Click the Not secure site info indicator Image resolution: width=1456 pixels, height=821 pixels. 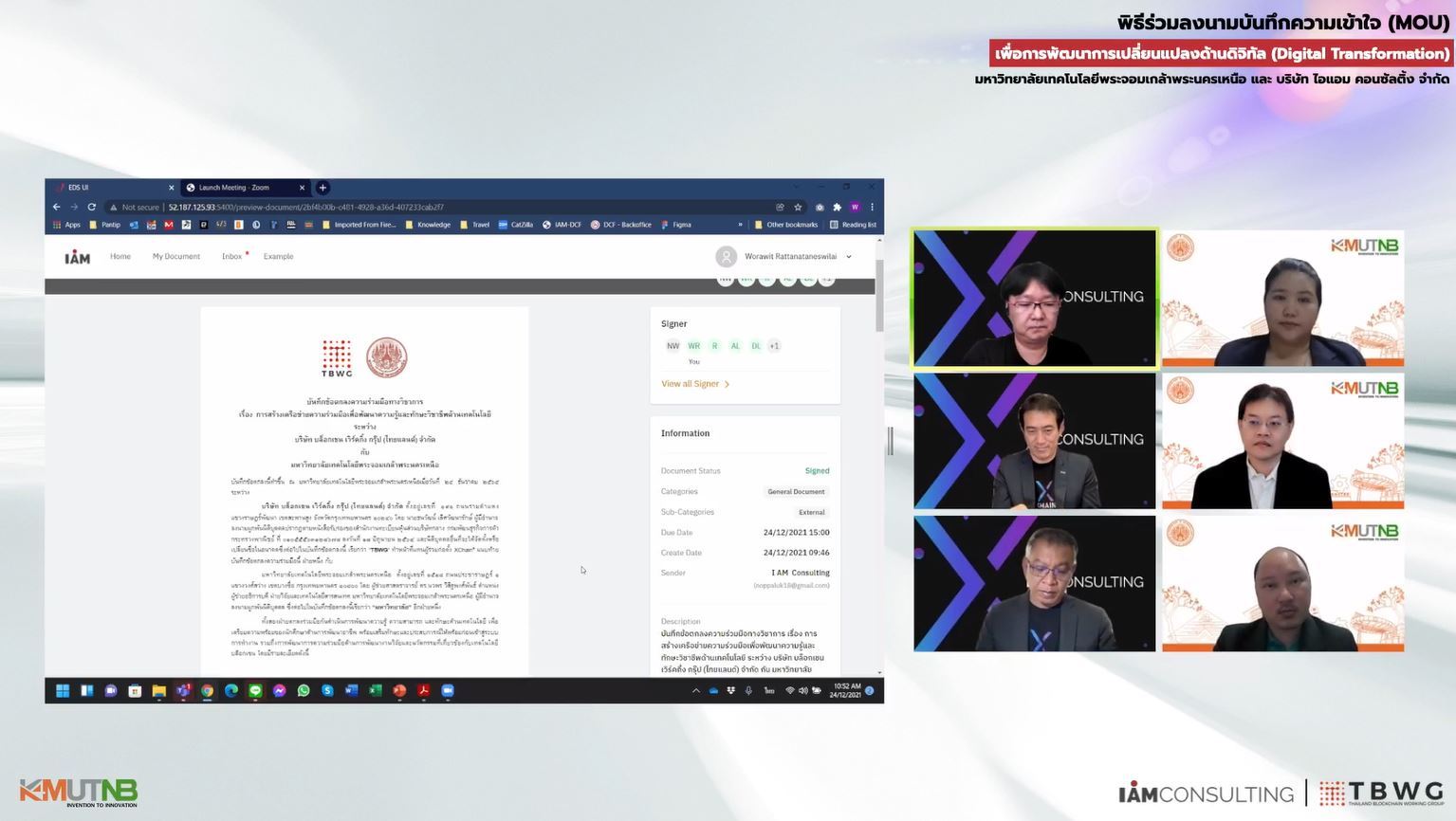pyautogui.click(x=135, y=207)
